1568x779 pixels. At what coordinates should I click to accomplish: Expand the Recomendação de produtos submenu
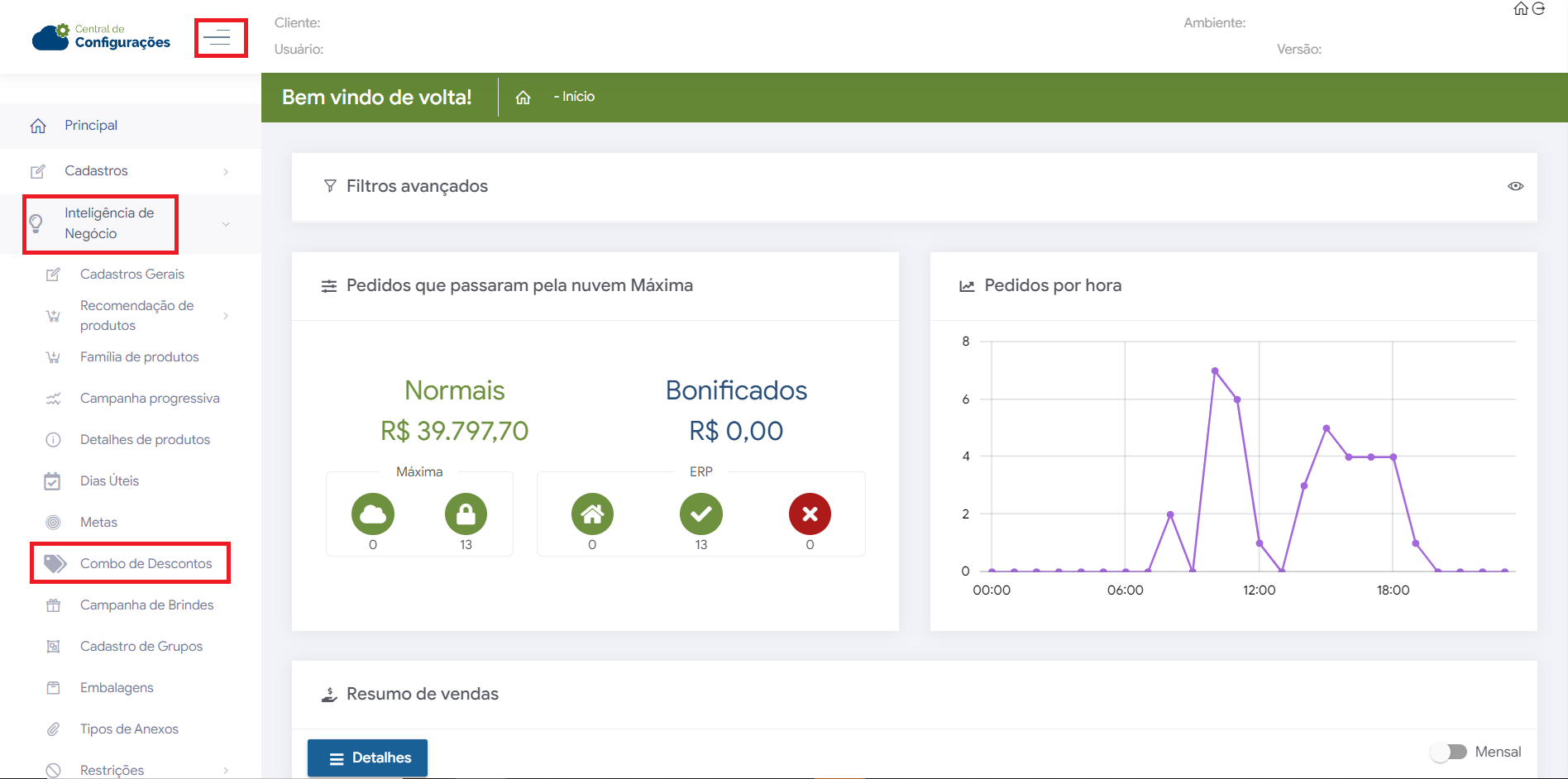[226, 316]
